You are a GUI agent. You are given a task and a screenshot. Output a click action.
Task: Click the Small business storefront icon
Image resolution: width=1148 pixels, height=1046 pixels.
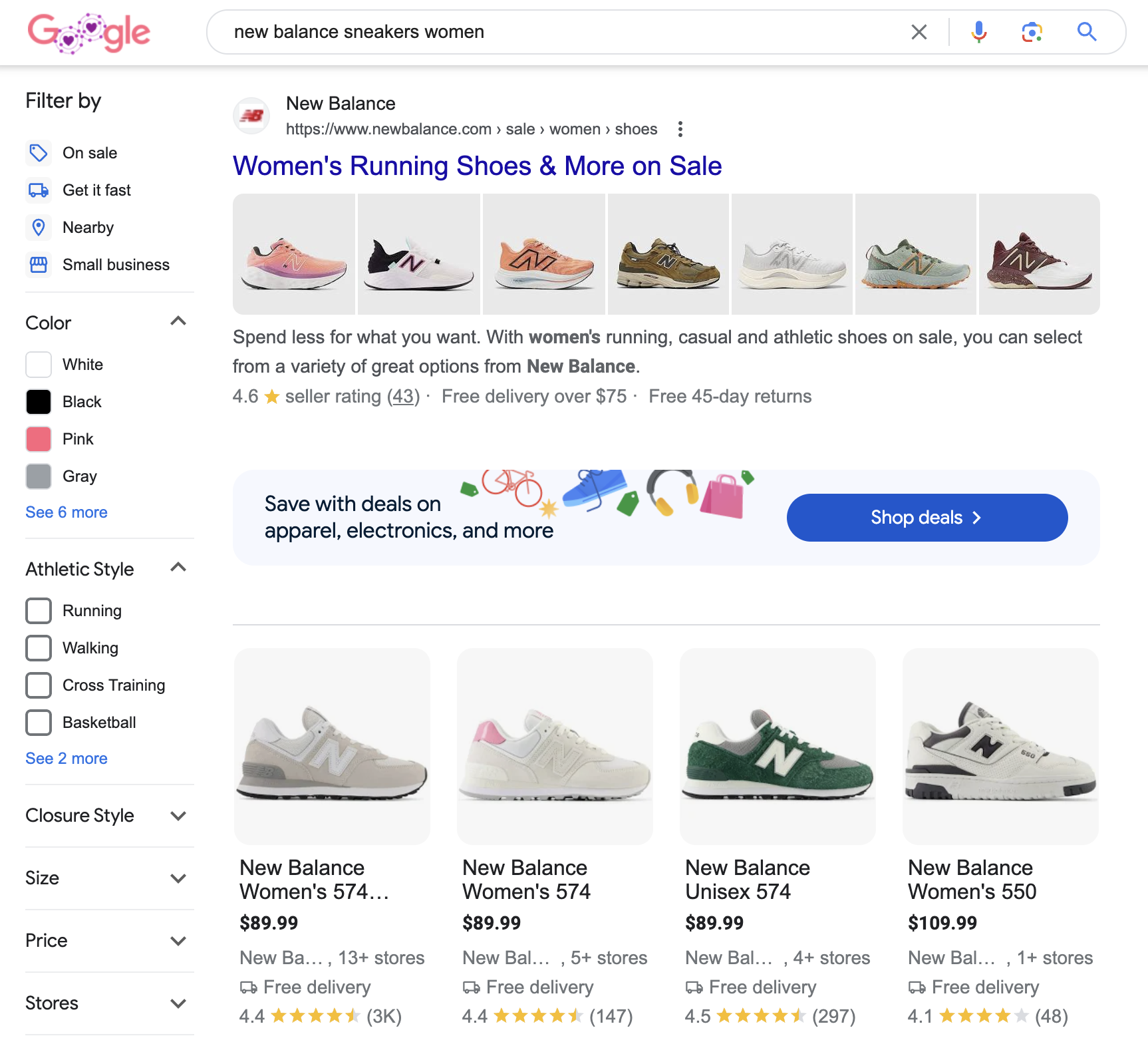point(39,265)
